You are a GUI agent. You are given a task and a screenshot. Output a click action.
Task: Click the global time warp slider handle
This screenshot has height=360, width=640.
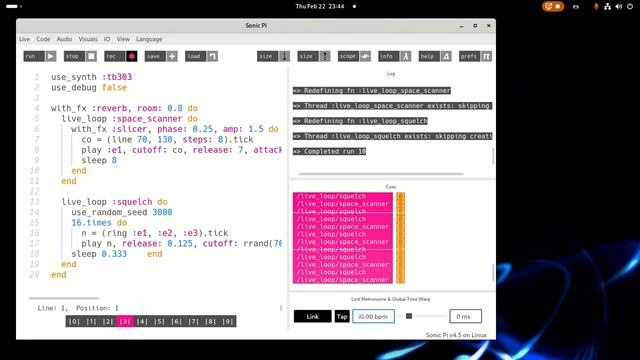(x=409, y=316)
